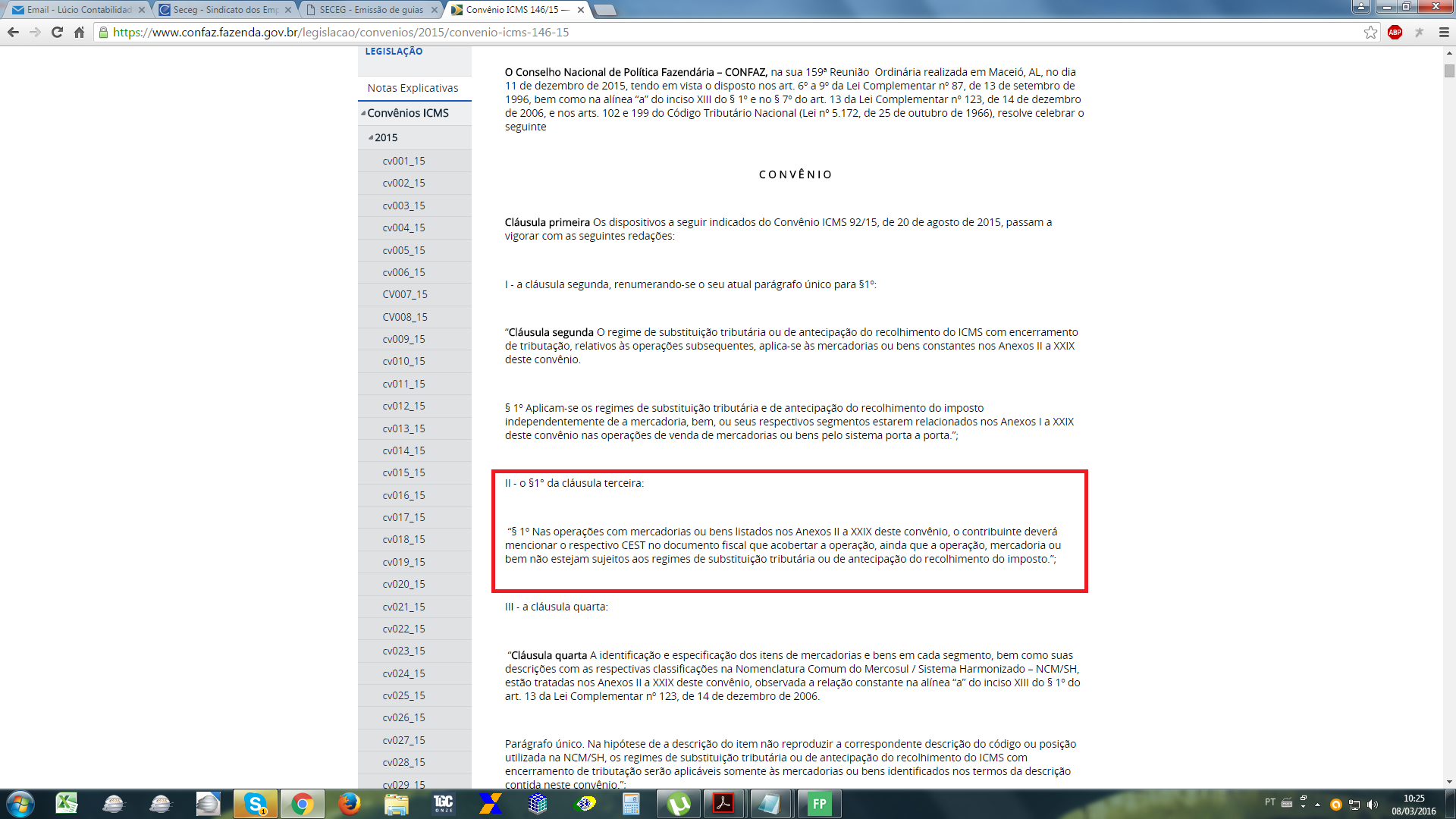Go to the browser home page icon
The height and width of the screenshot is (819, 1456).
79,32
